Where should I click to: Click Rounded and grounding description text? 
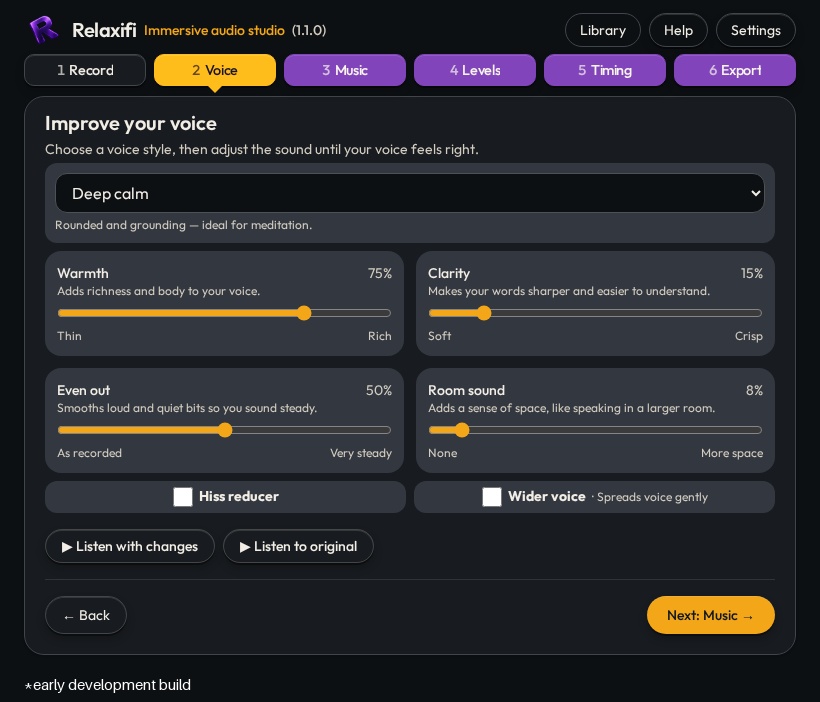(x=184, y=225)
